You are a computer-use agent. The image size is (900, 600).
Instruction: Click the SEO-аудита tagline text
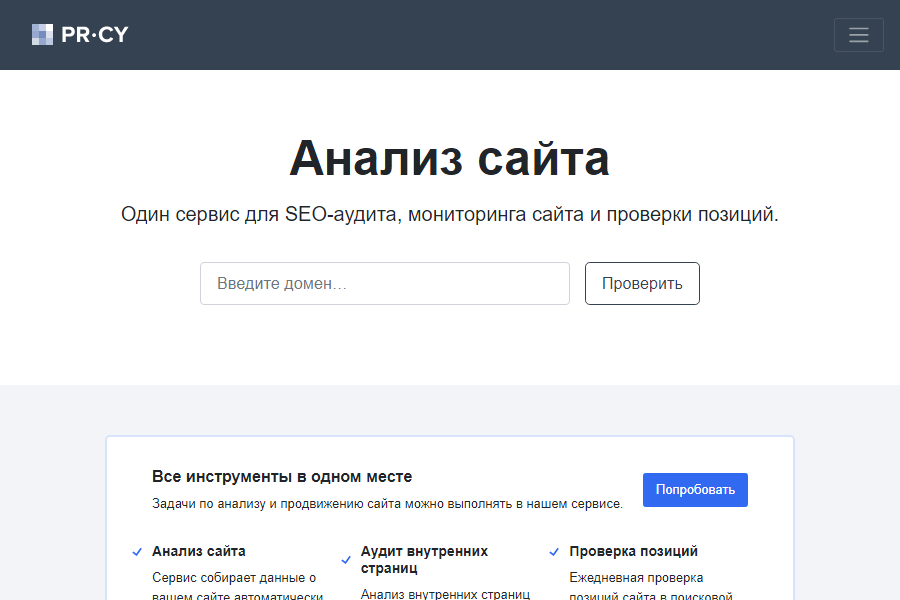[x=449, y=213]
